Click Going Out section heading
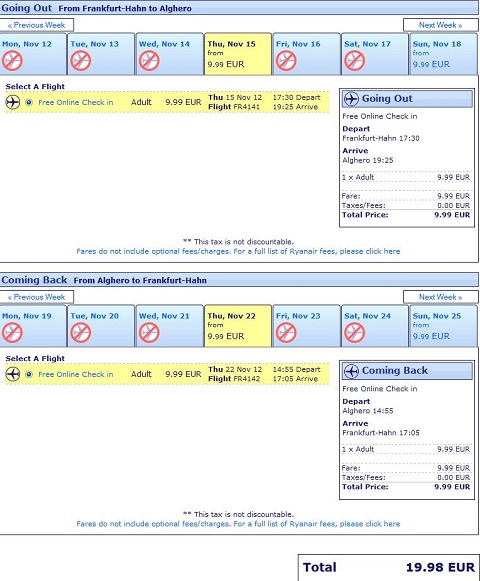This screenshot has height=581, width=480. [27, 8]
